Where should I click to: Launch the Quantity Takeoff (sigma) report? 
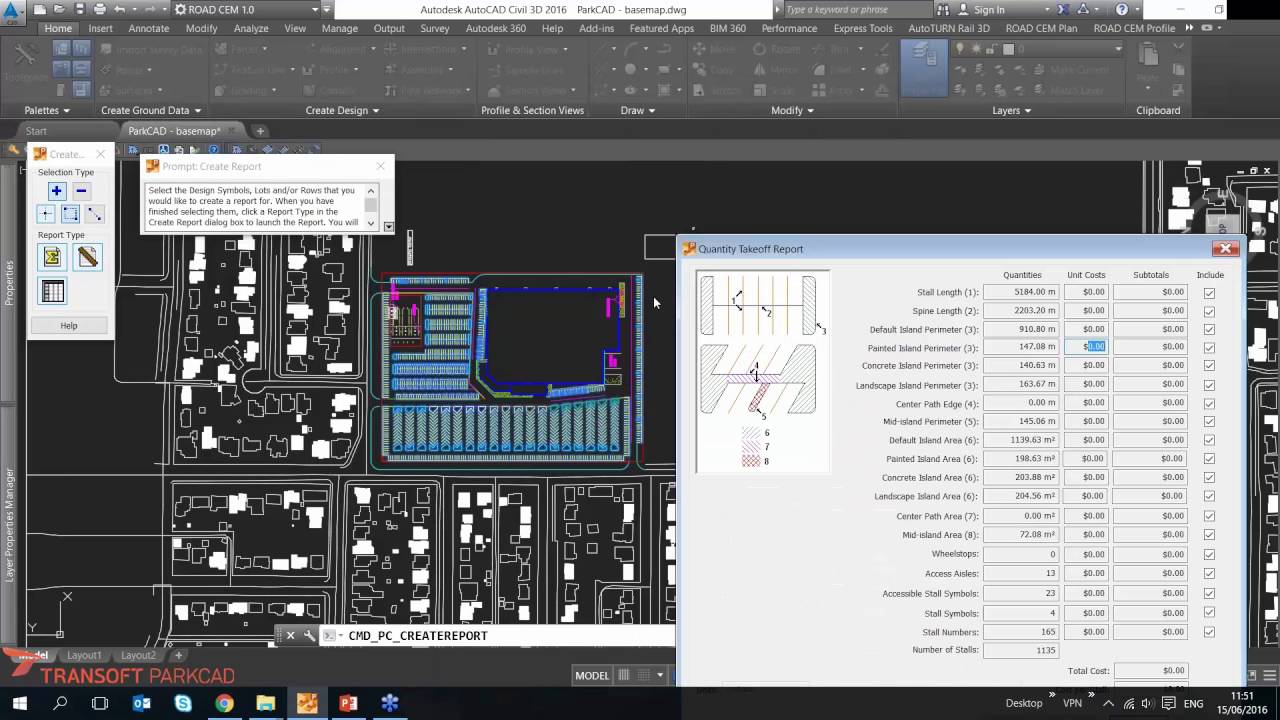[53, 258]
